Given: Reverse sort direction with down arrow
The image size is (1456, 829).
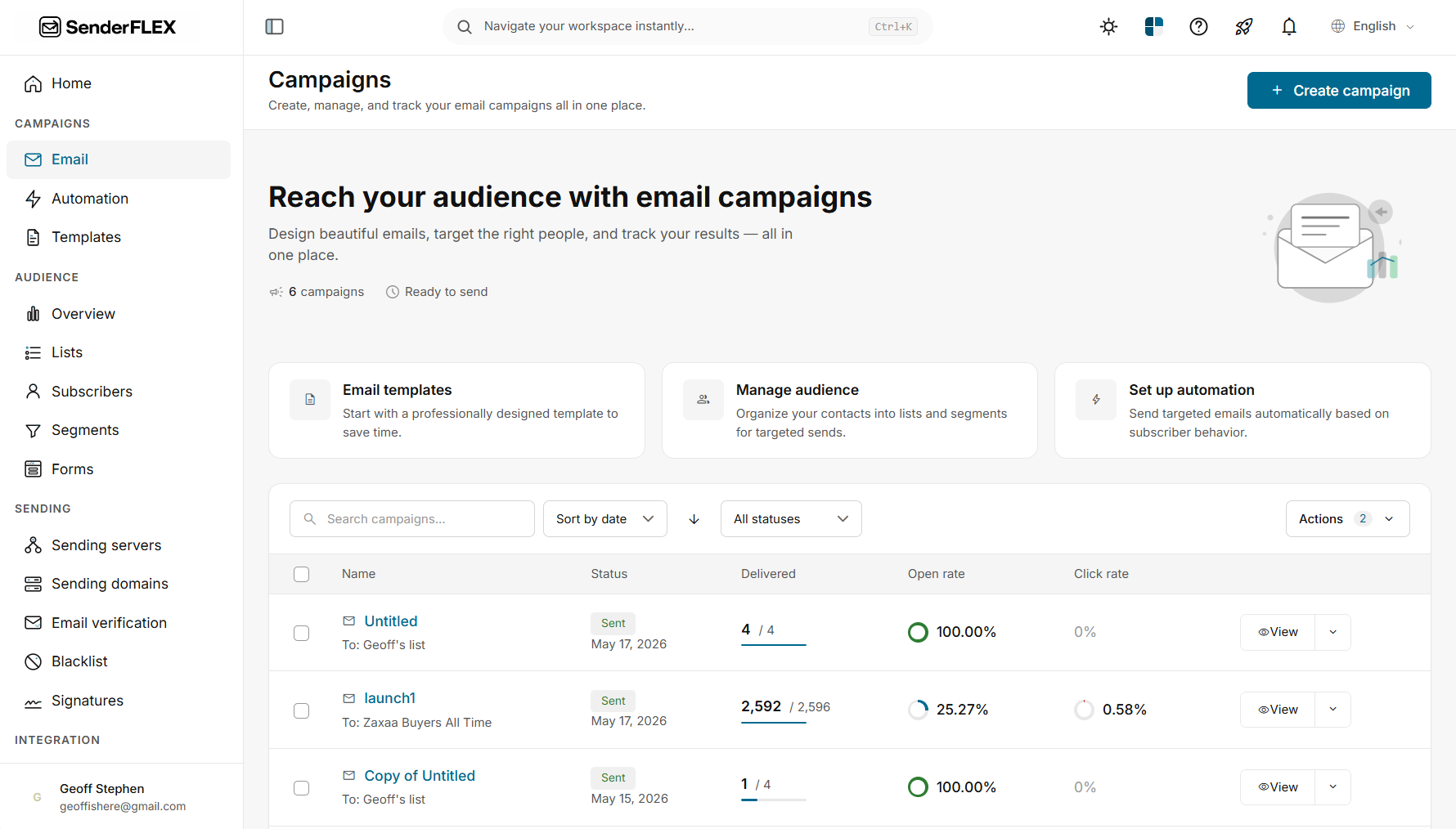Looking at the screenshot, I should (x=694, y=519).
